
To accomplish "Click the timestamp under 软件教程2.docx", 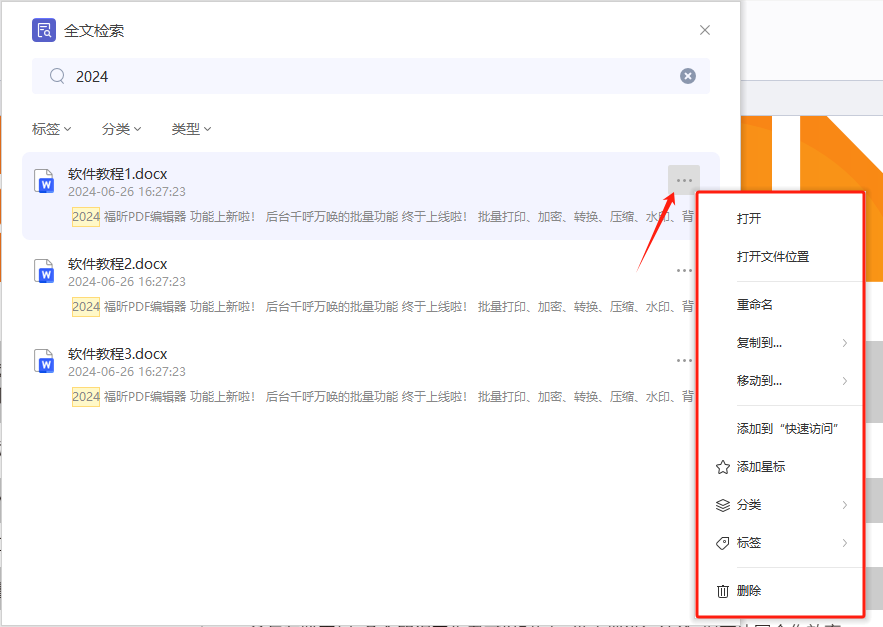I will pyautogui.click(x=127, y=282).
